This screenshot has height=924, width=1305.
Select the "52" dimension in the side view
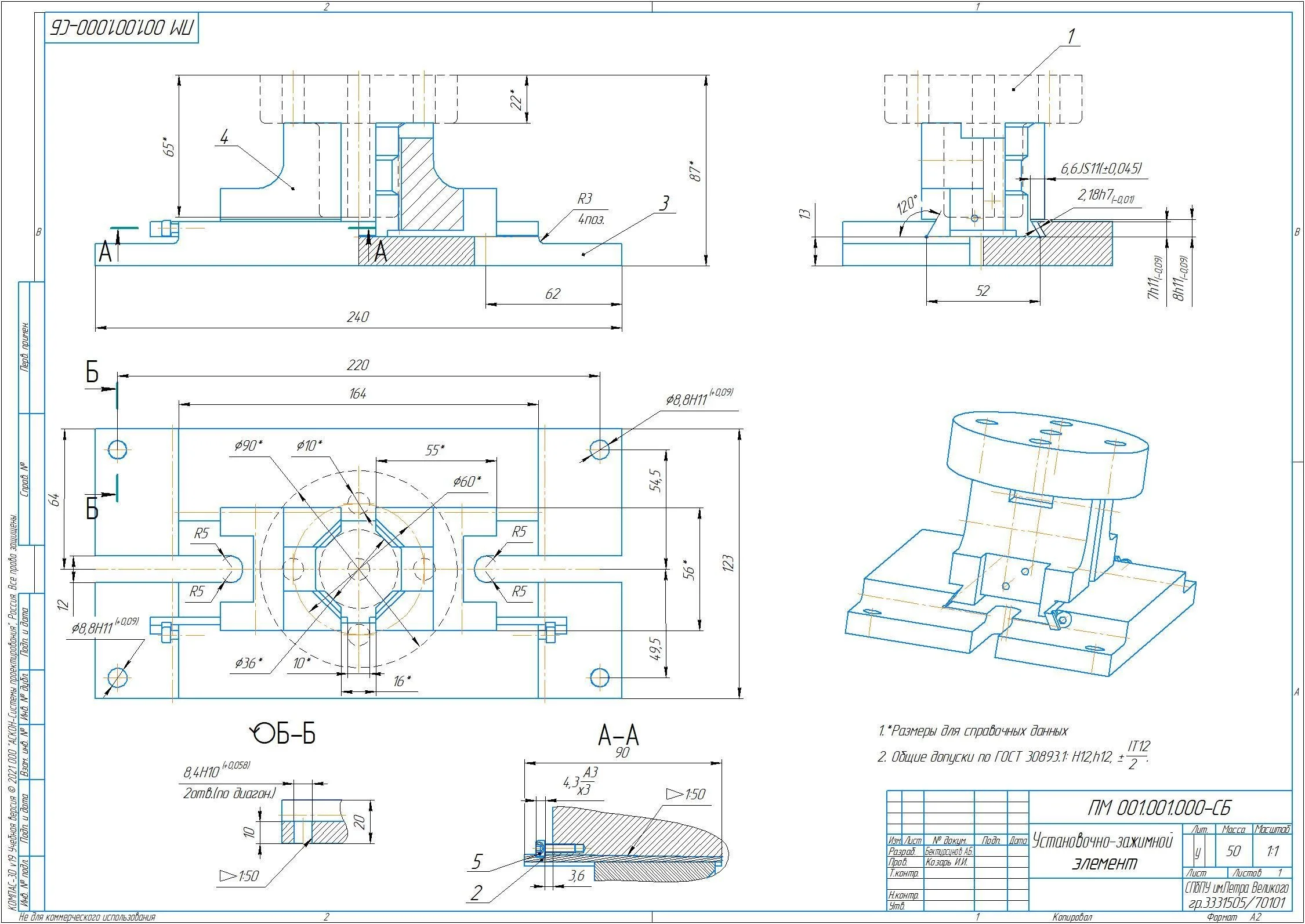(983, 291)
